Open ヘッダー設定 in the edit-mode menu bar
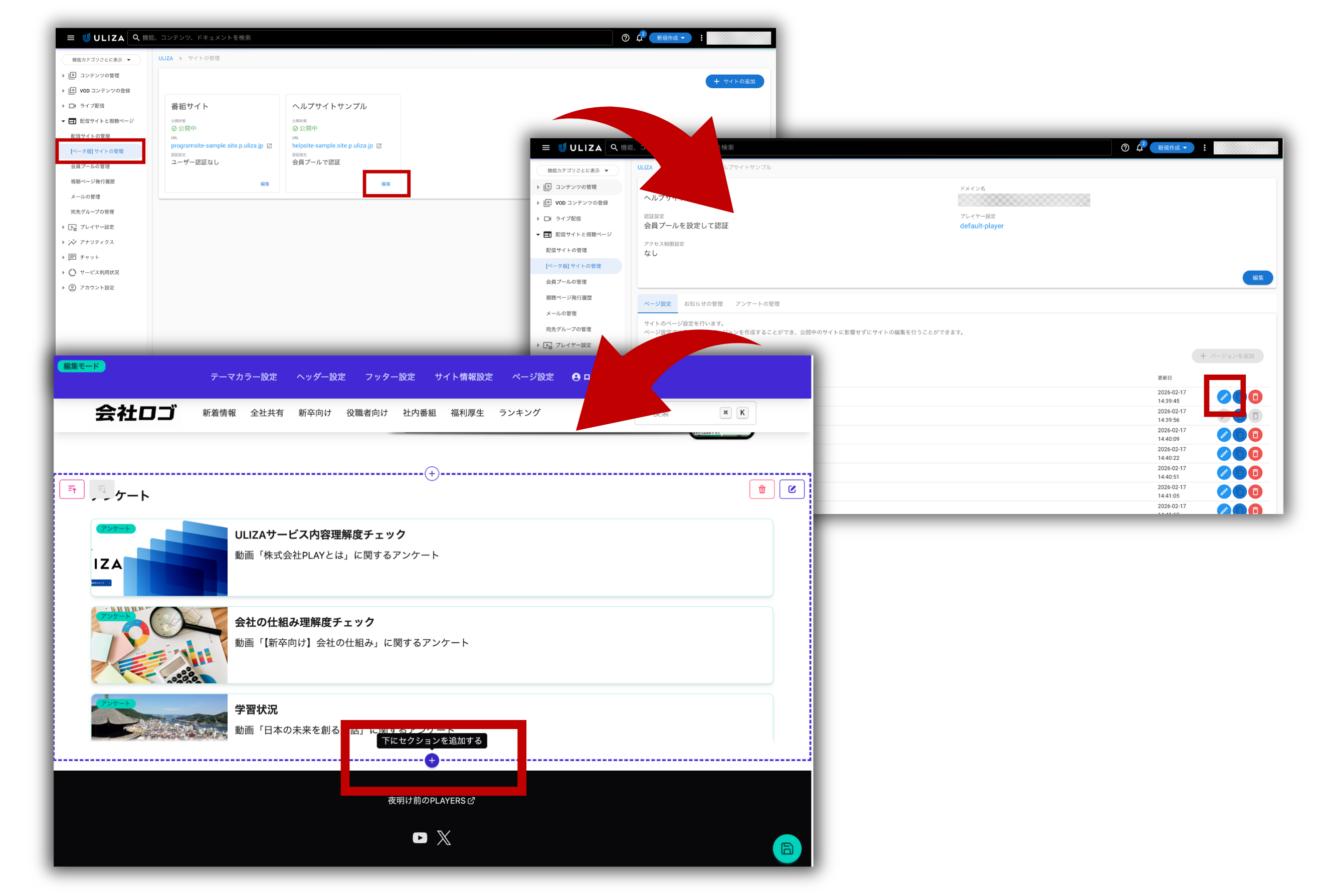The width and height of the screenshot is (1342, 896). pyautogui.click(x=321, y=377)
